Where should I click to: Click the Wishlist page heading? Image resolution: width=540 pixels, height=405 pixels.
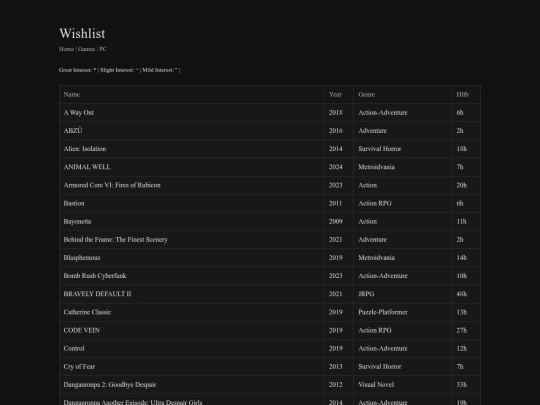(82, 33)
